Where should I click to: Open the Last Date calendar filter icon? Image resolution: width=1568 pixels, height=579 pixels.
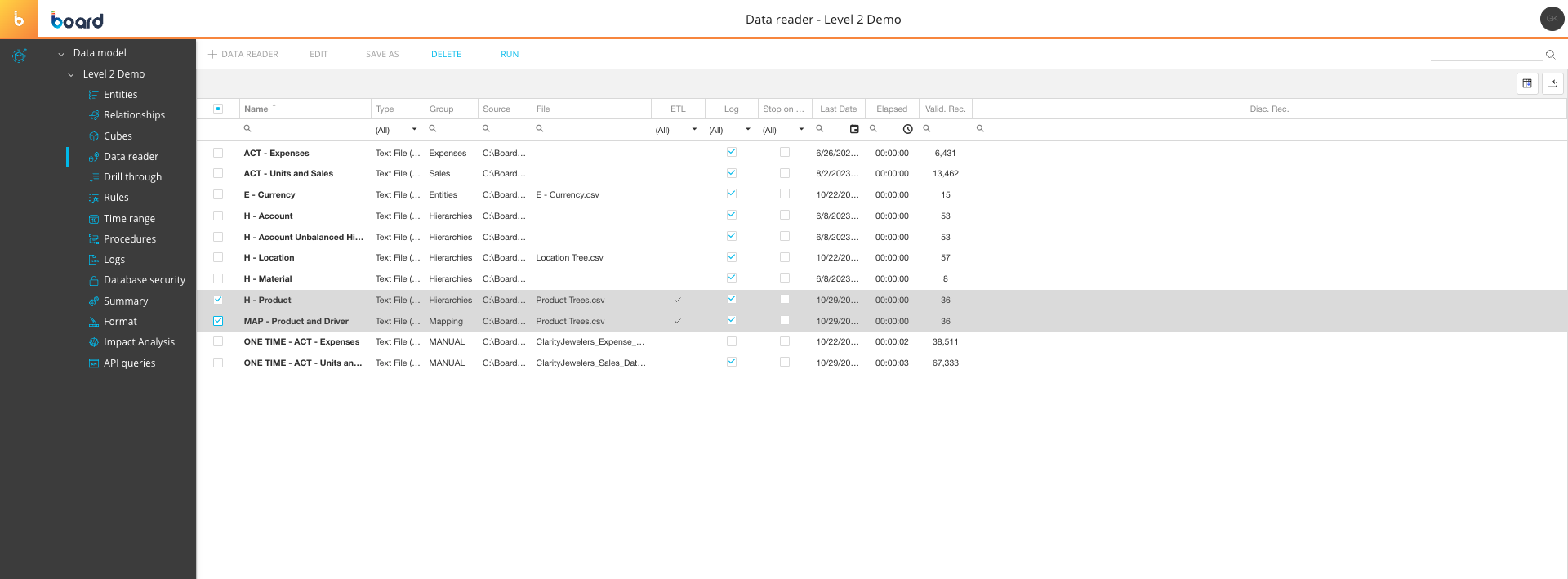tap(854, 129)
